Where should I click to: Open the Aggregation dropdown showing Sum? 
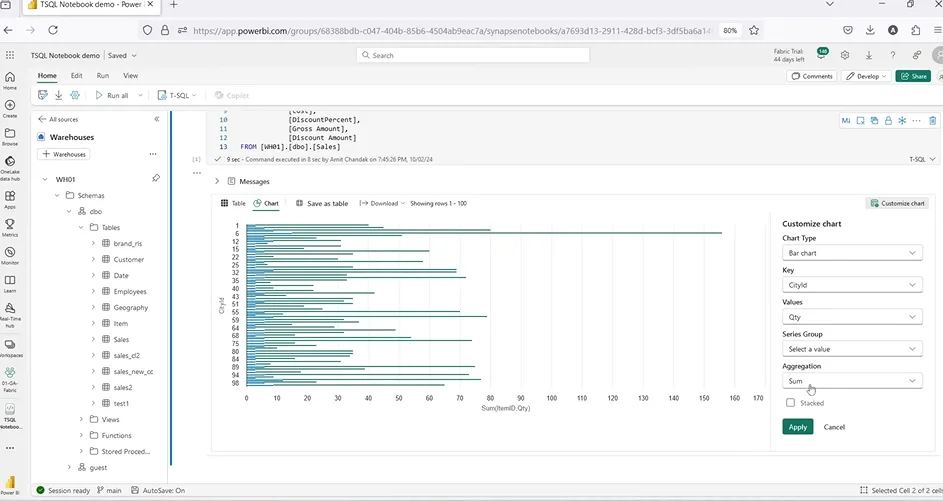tap(852, 380)
